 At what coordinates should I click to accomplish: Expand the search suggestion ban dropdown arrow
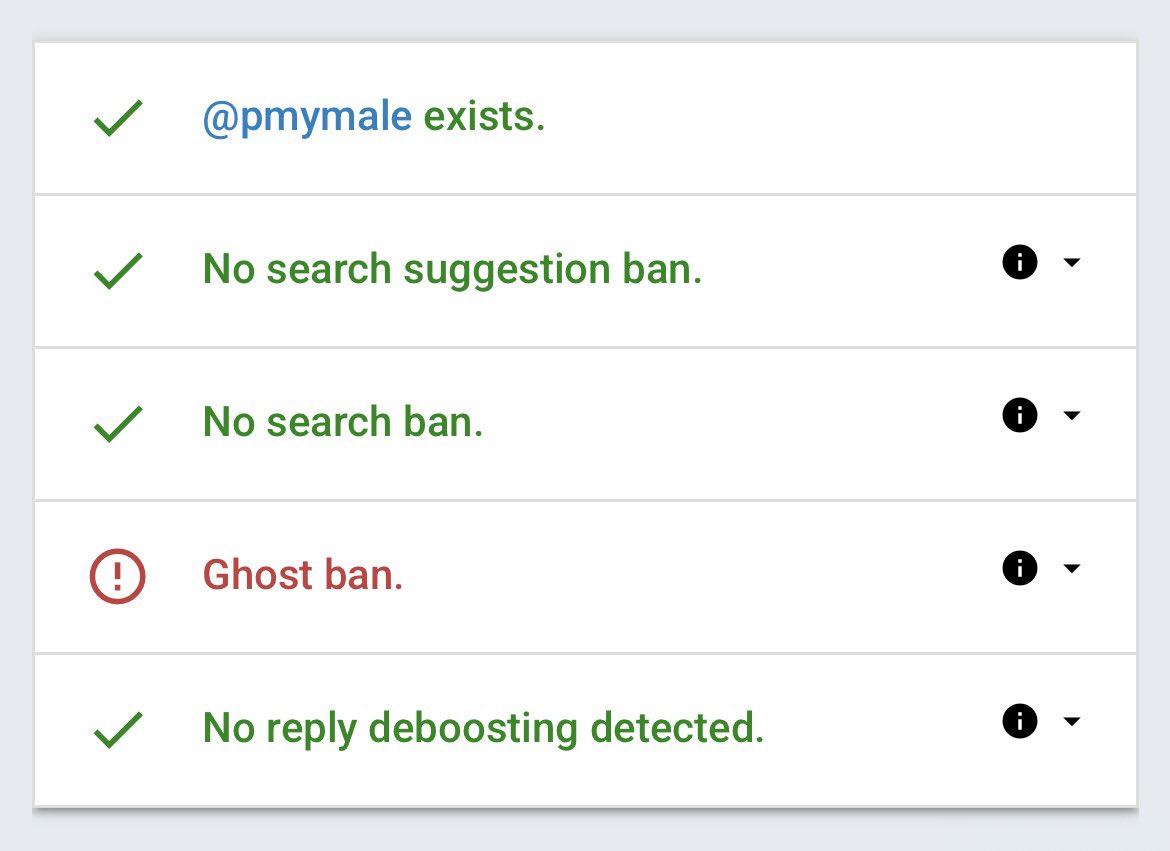click(x=1071, y=263)
